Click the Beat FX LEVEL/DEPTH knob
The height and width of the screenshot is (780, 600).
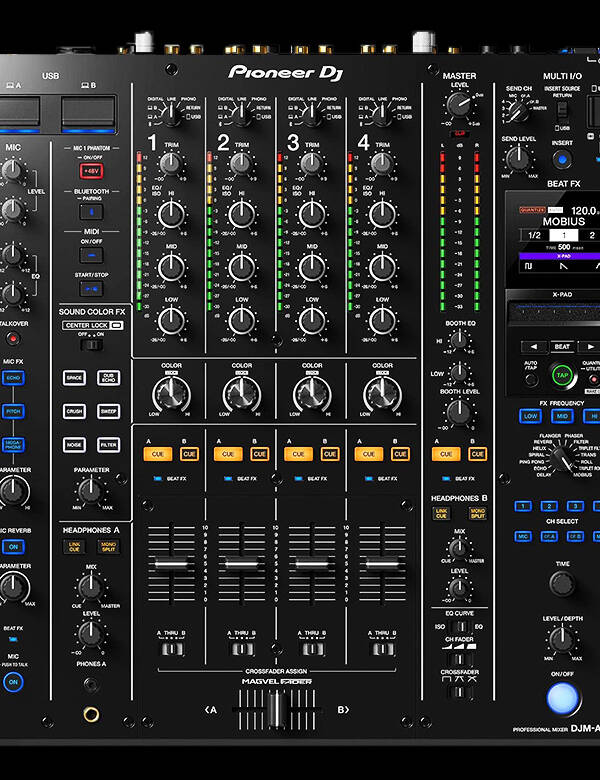(562, 640)
